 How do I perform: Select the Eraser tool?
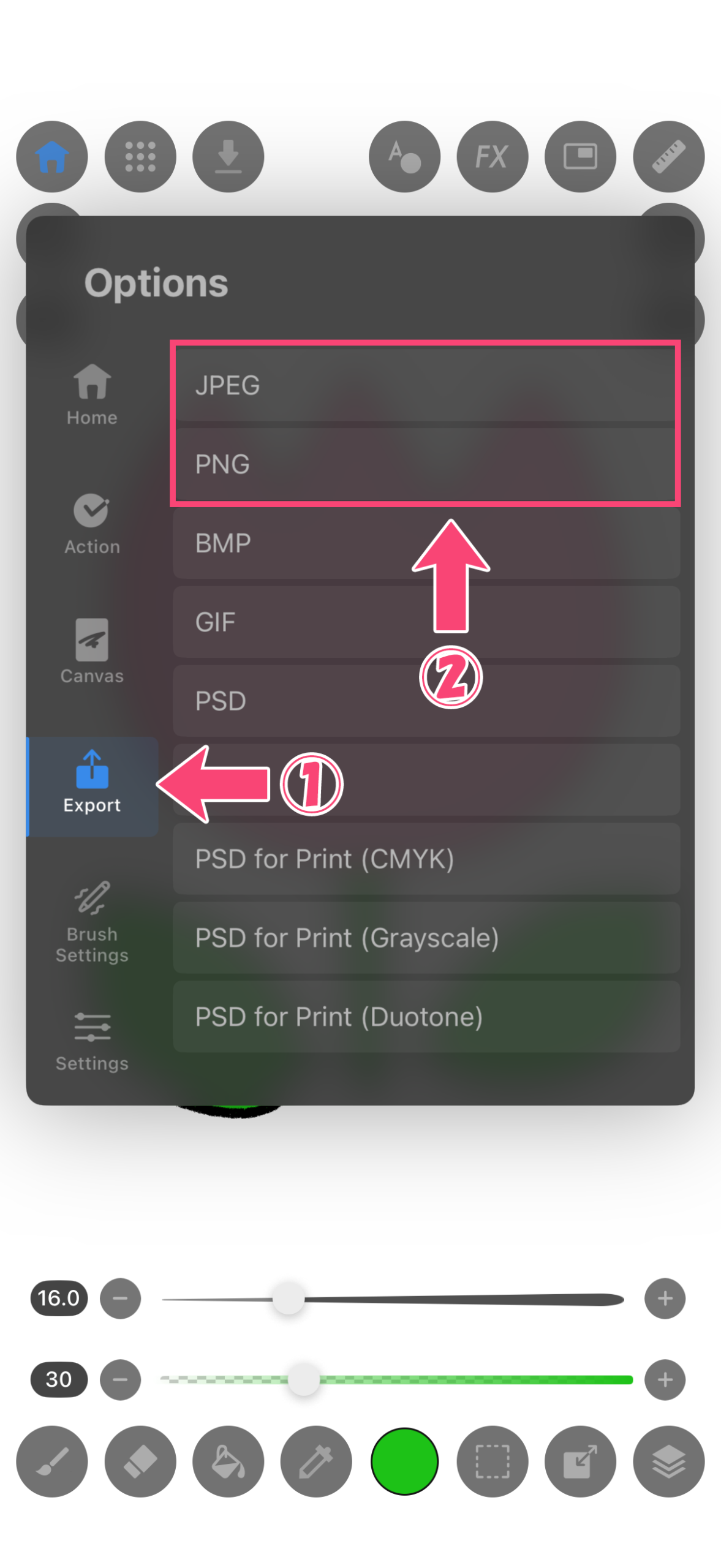(x=140, y=1461)
